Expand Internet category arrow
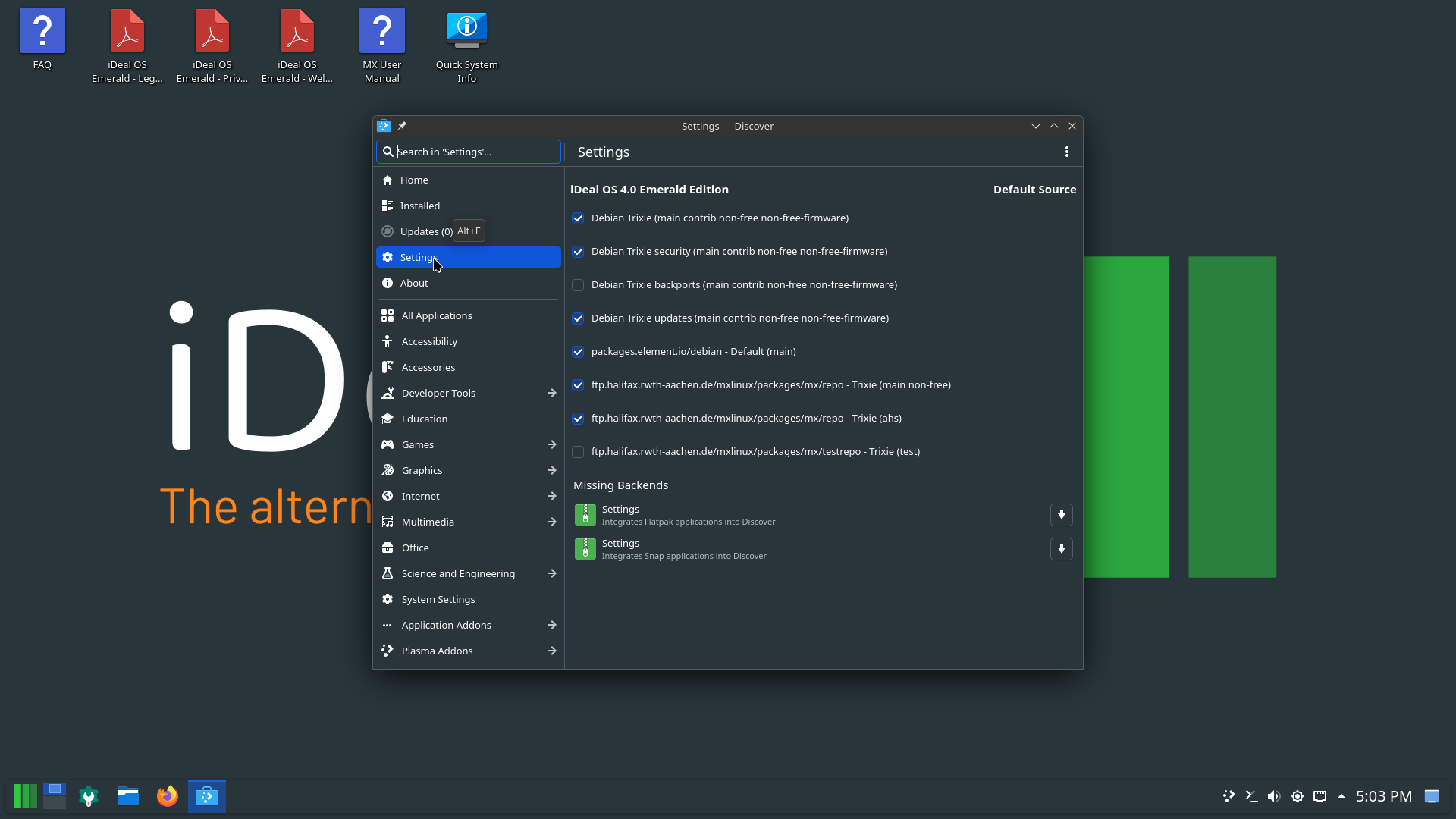The width and height of the screenshot is (1456, 819). pyautogui.click(x=551, y=496)
